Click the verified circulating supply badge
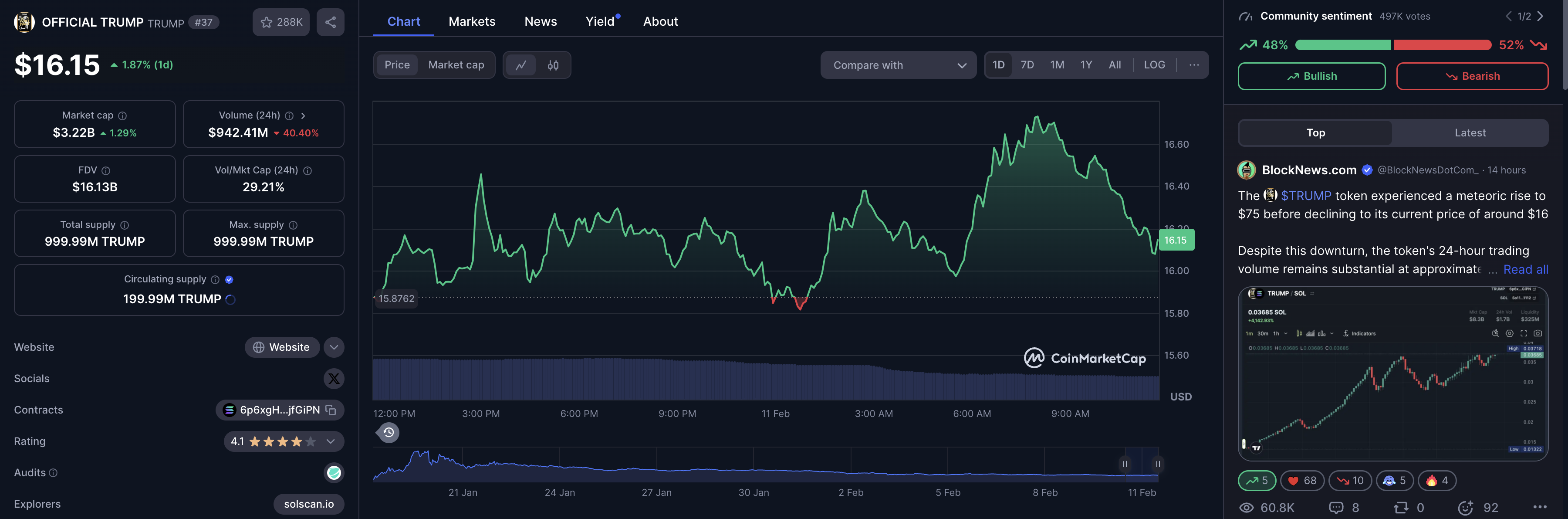The height and width of the screenshot is (519, 1568). pos(229,280)
